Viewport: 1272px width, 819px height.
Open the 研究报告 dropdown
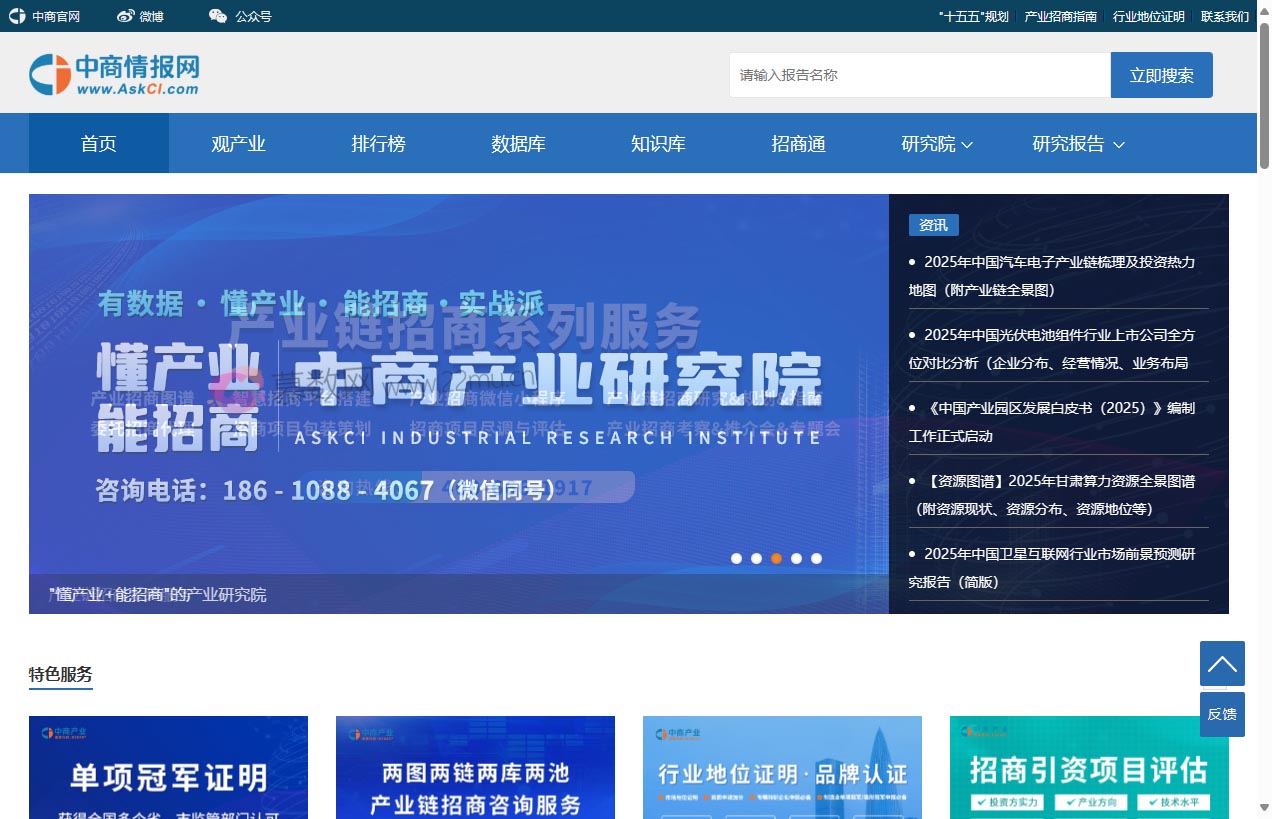[1078, 143]
